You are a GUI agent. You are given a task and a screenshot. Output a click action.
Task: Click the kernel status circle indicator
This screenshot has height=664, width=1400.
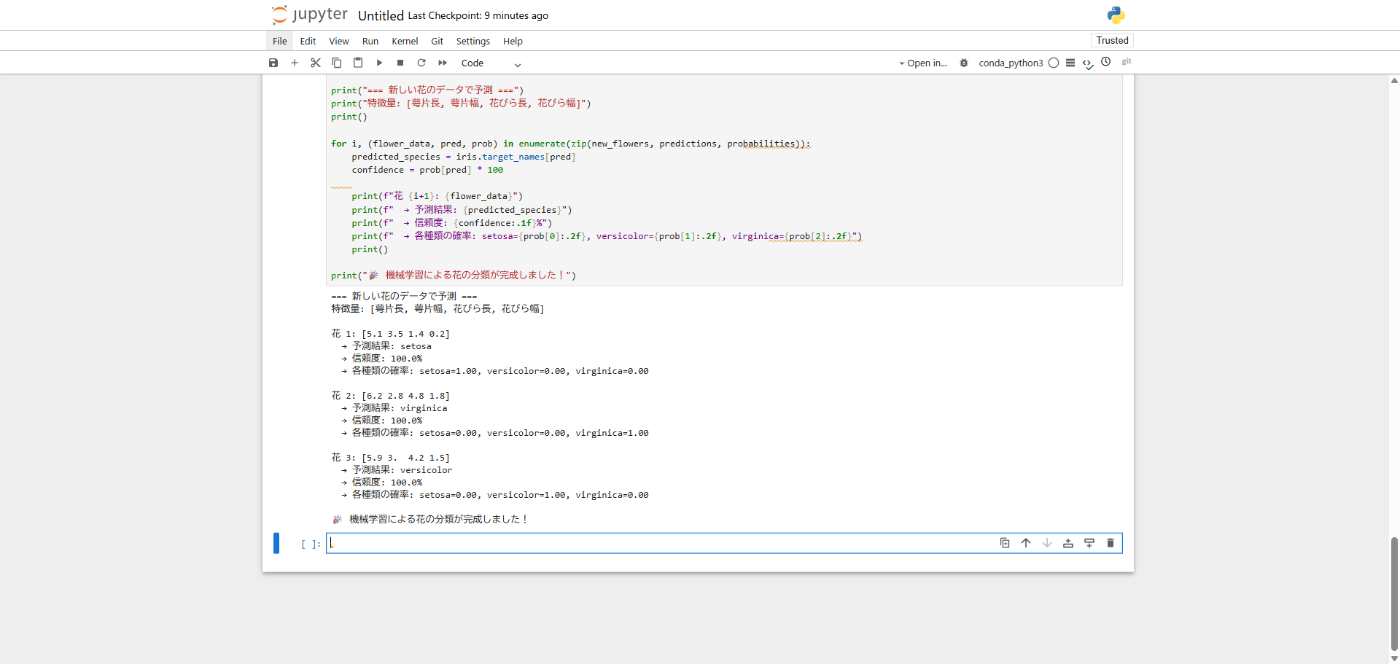click(1054, 63)
